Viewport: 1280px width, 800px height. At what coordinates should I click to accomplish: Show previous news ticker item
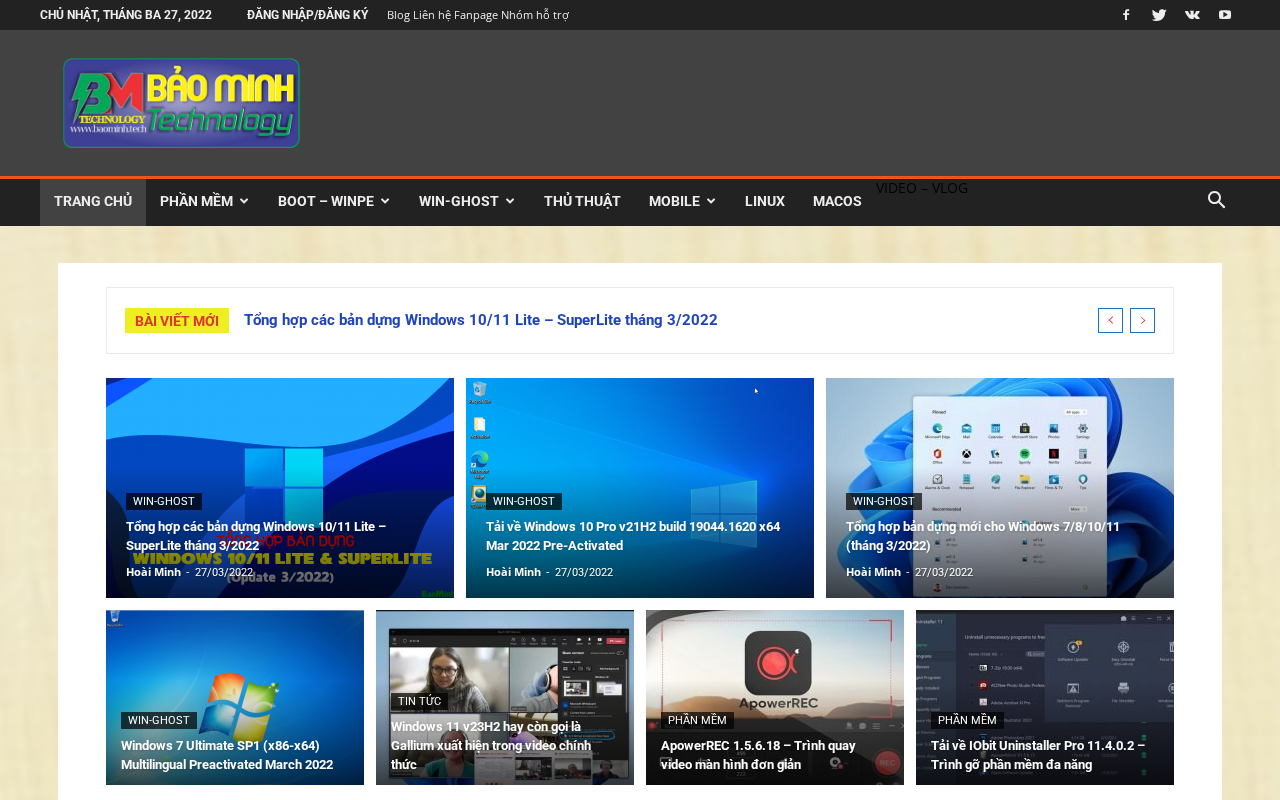[x=1110, y=320]
